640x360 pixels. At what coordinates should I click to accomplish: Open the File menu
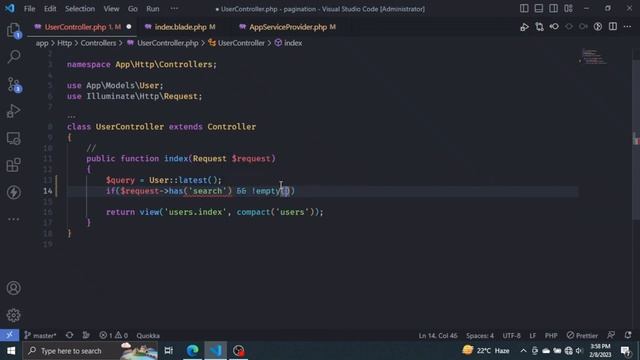pos(29,9)
